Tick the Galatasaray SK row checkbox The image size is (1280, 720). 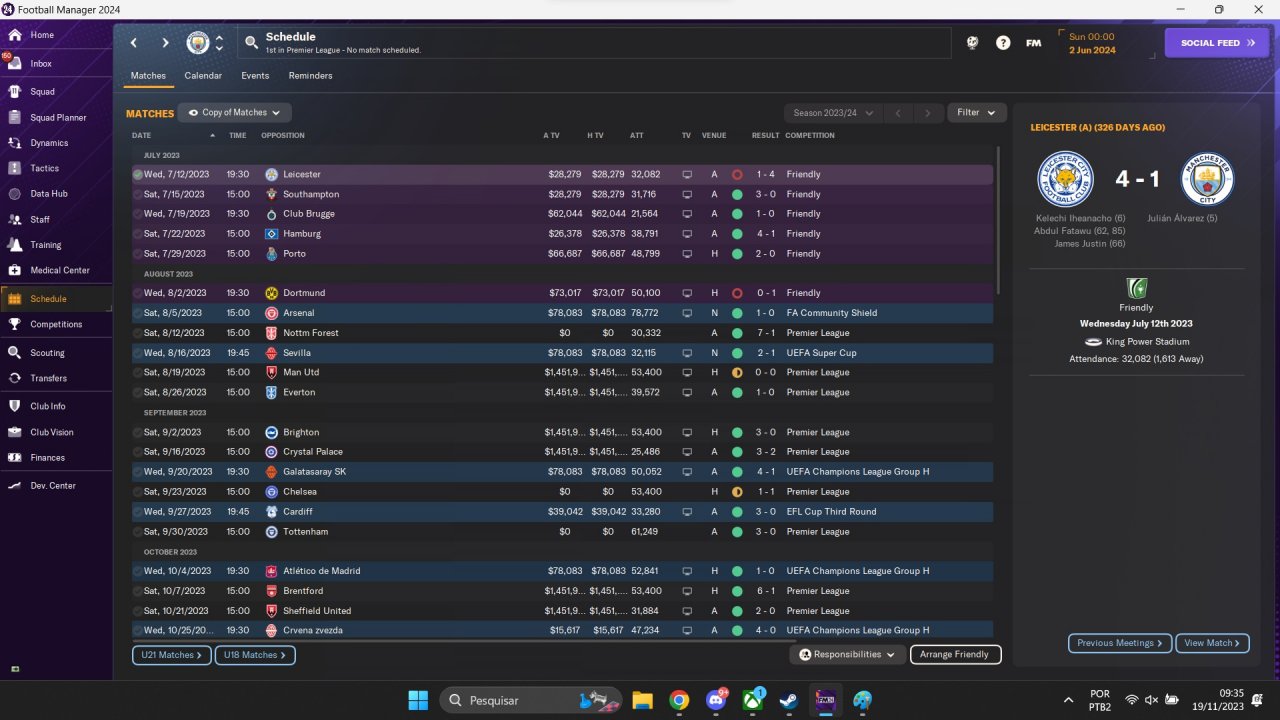138,472
